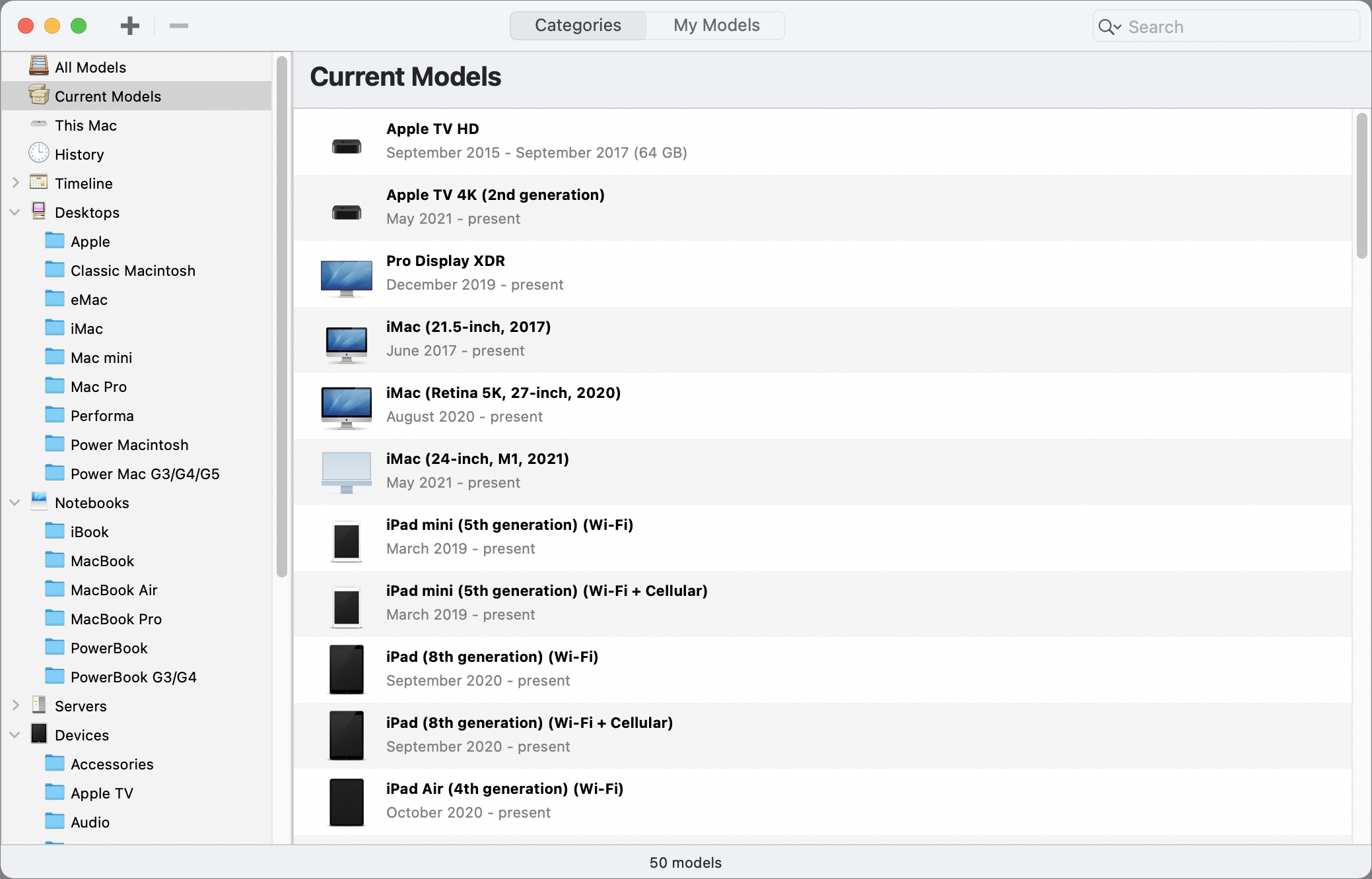
Task: Click the This Mac icon in sidebar
Action: [x=39, y=124]
